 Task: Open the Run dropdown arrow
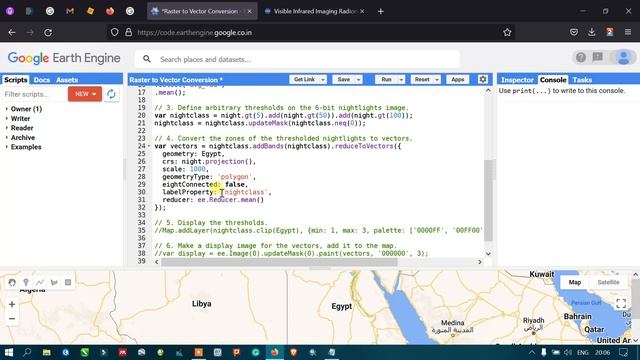coord(401,80)
